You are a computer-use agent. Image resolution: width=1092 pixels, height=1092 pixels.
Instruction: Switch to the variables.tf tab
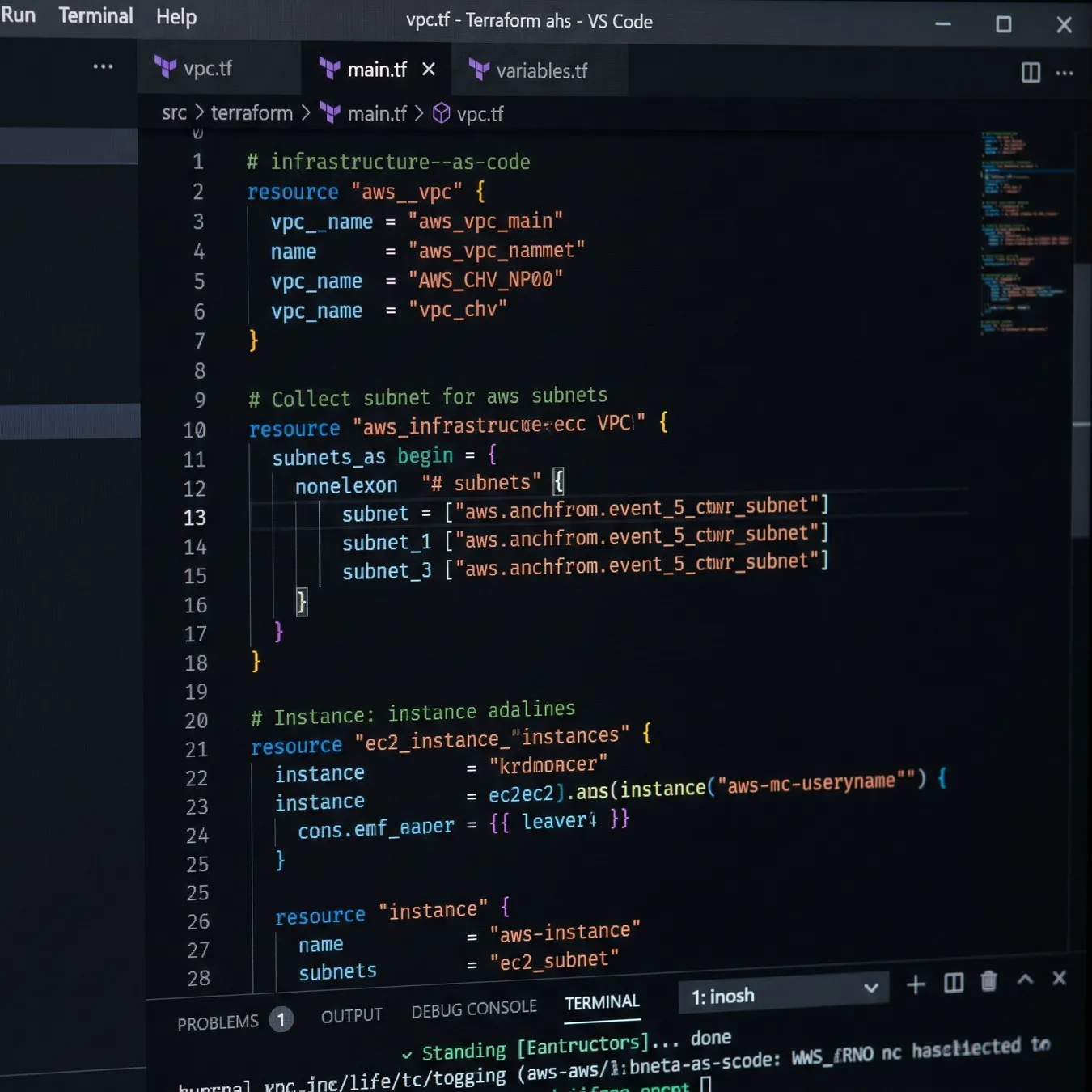(x=541, y=71)
